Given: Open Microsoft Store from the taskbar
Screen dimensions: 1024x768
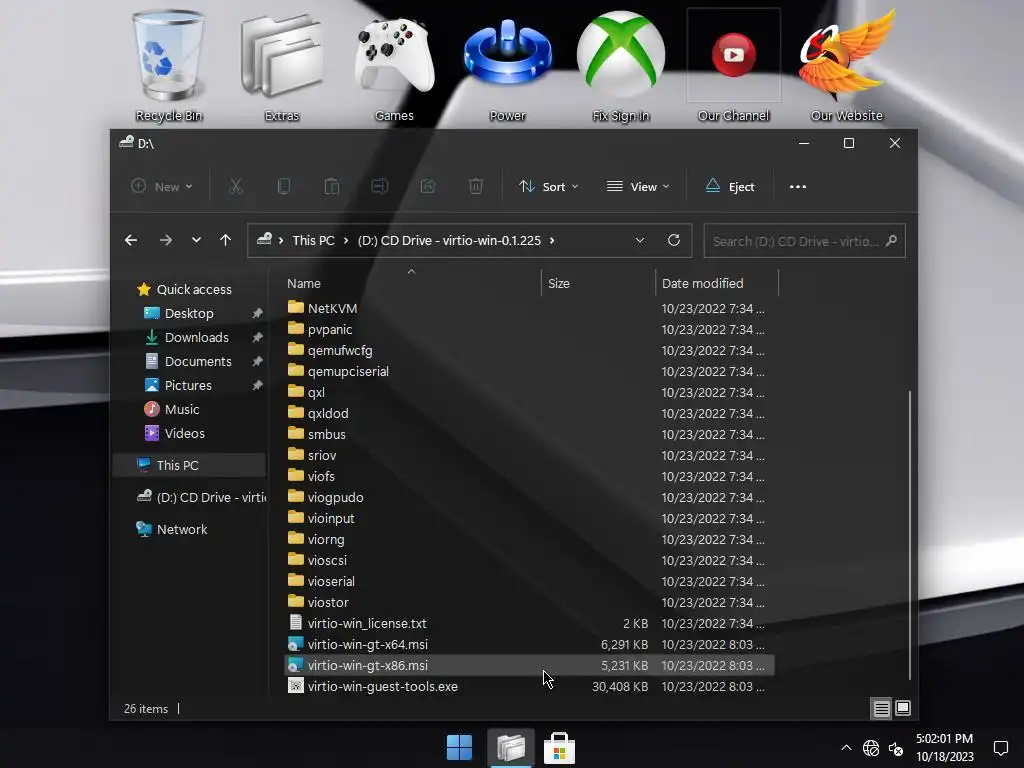Looking at the screenshot, I should [x=560, y=748].
